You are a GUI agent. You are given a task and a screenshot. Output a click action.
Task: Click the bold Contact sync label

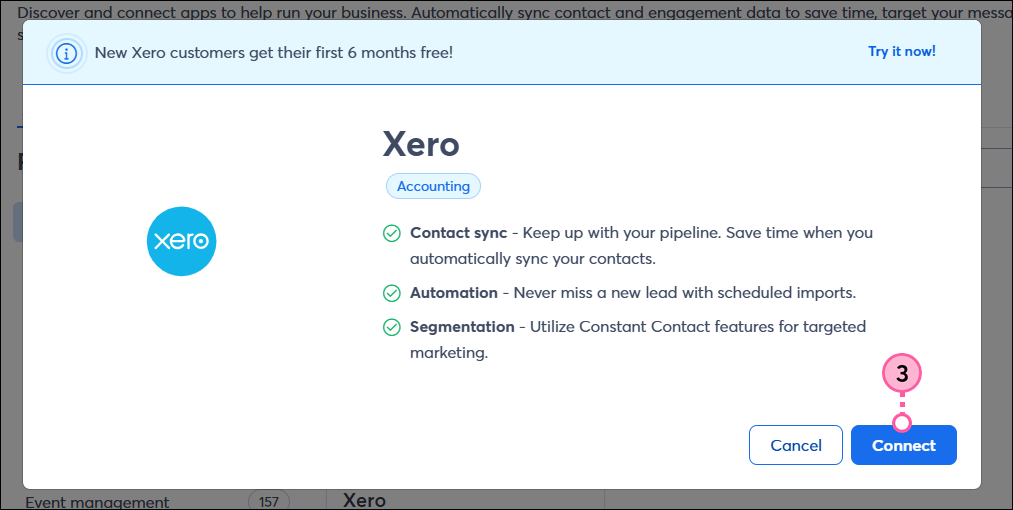click(459, 233)
